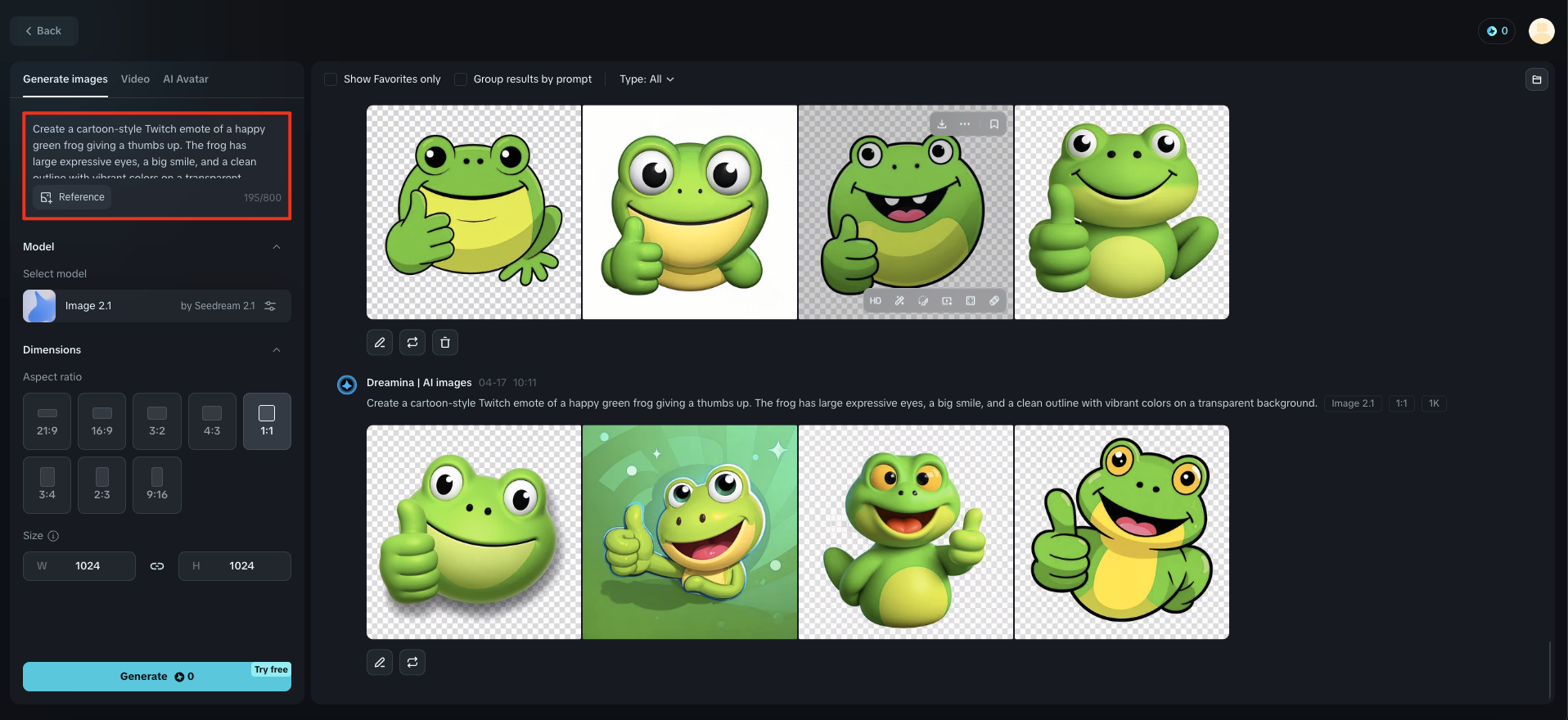
Task: Click the width input field
Action: [79, 566]
